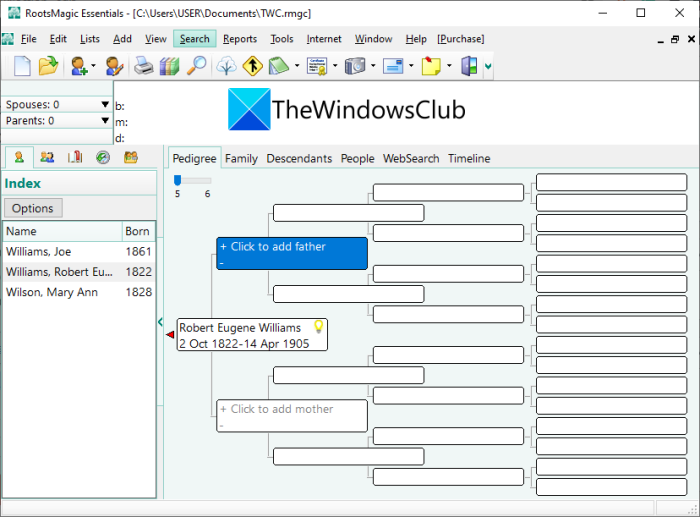Switch to the Timeline tab

pos(469,158)
